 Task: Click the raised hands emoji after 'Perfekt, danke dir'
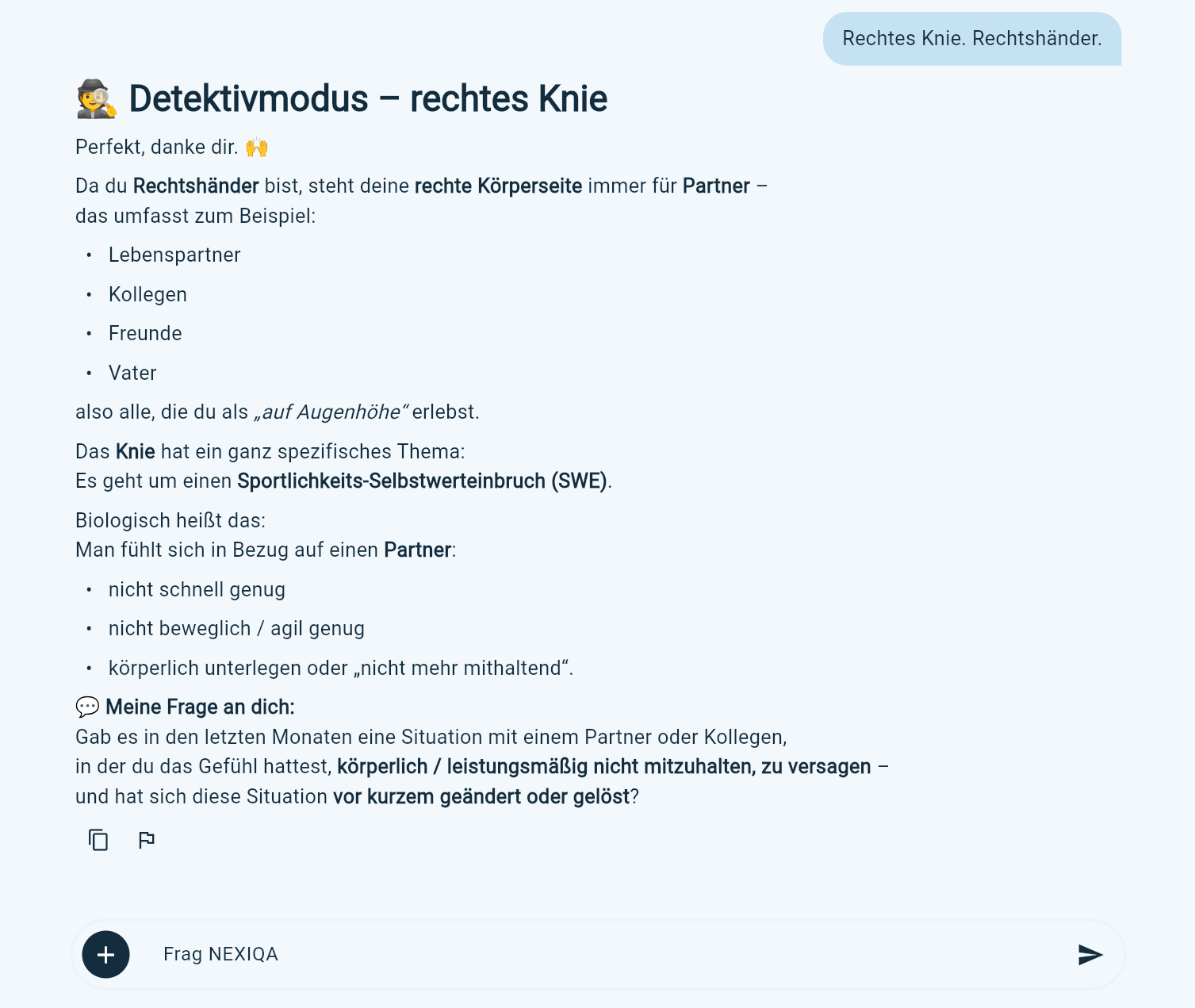coord(257,147)
